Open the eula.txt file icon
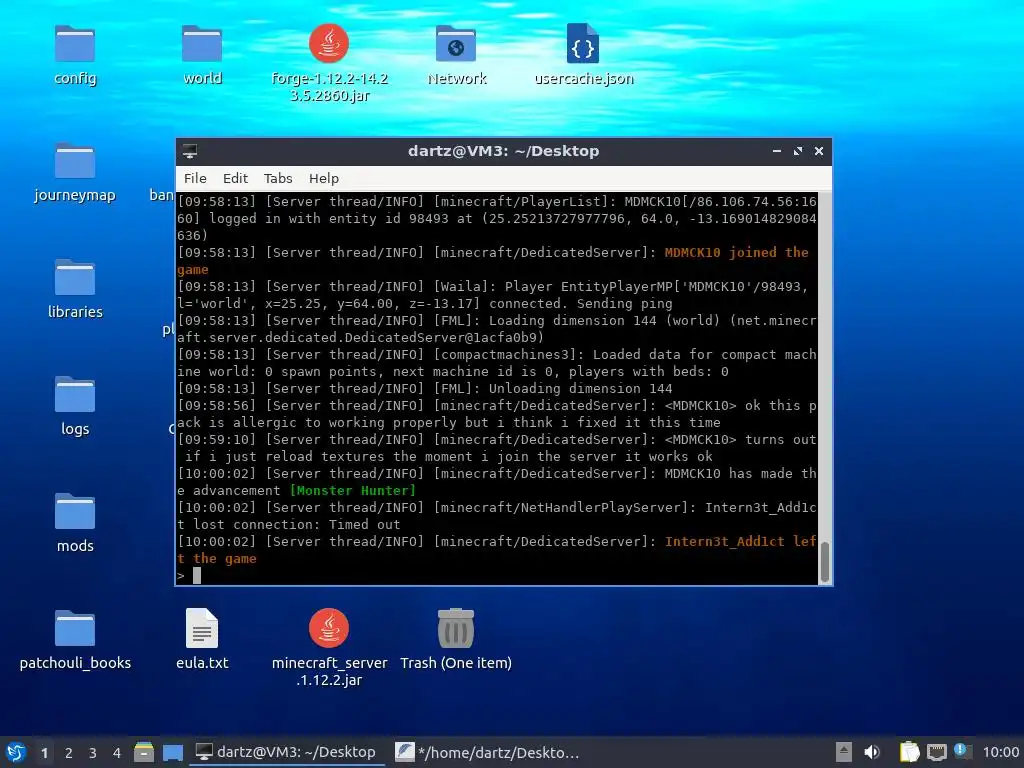 [202, 629]
